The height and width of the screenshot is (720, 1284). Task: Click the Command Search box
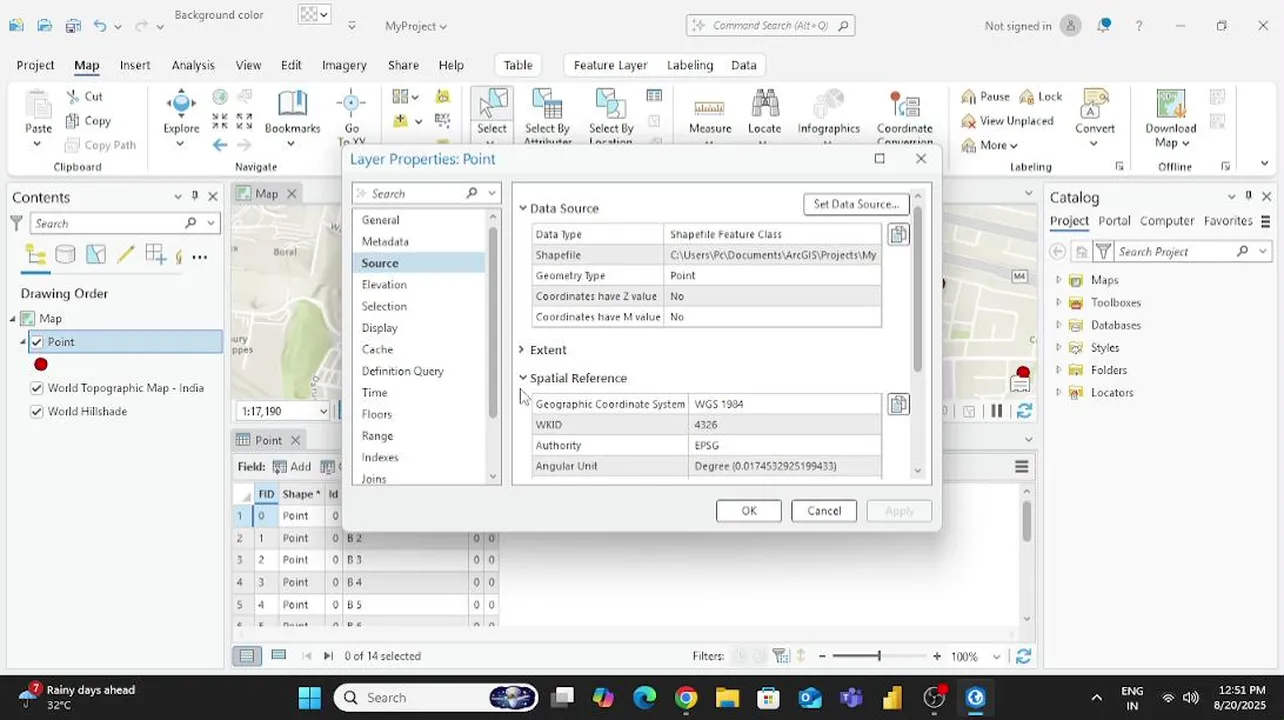pyautogui.click(x=770, y=26)
